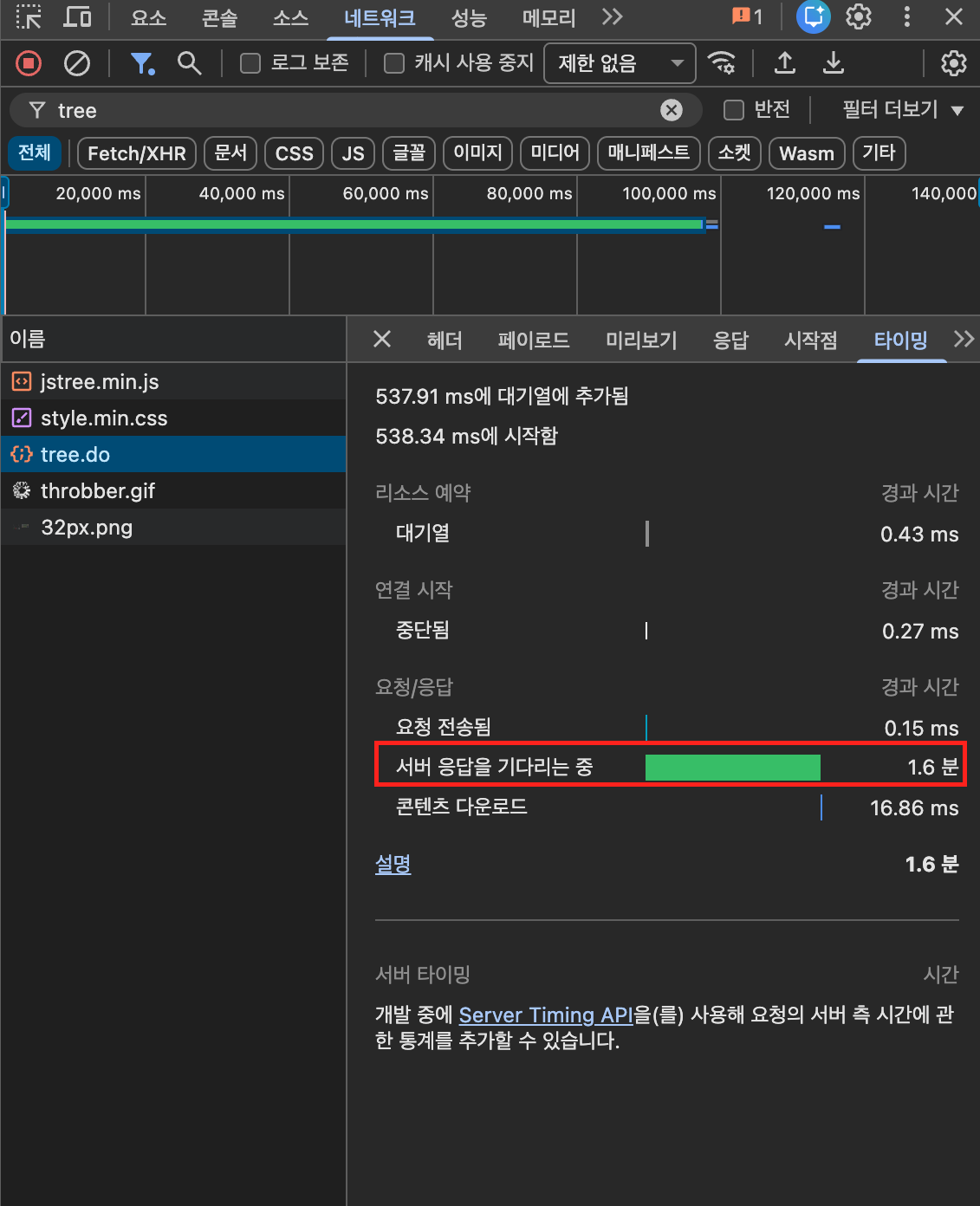Switch to the 성능 panel tab
The width and height of the screenshot is (980, 1206).
(469, 17)
